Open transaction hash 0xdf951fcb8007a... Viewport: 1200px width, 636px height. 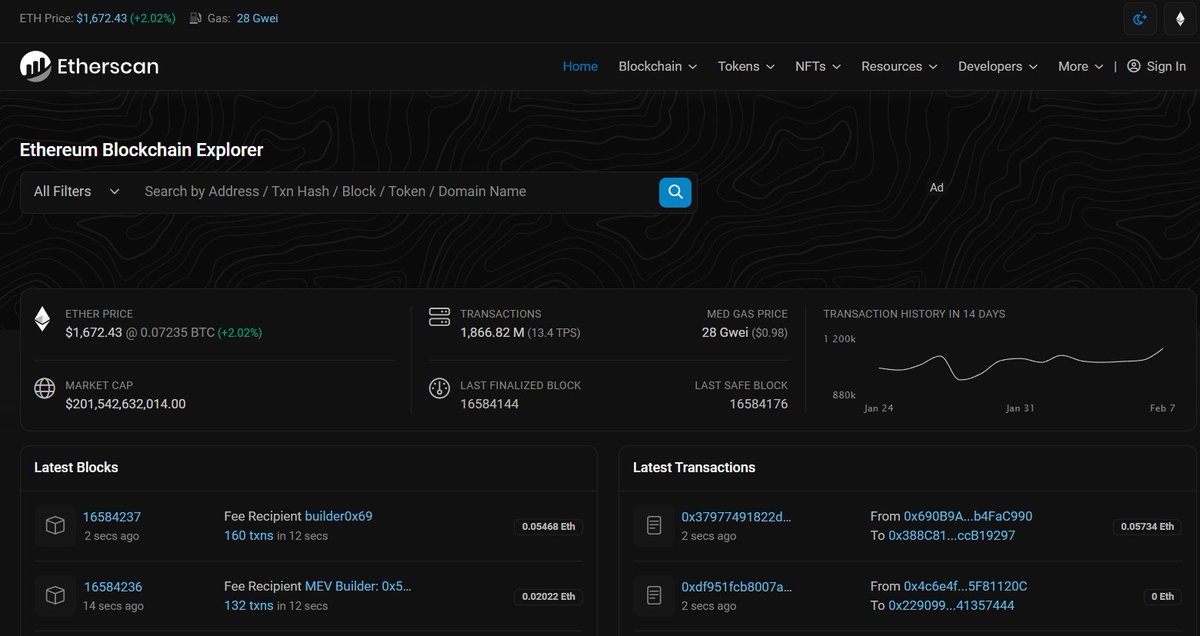[x=736, y=587]
